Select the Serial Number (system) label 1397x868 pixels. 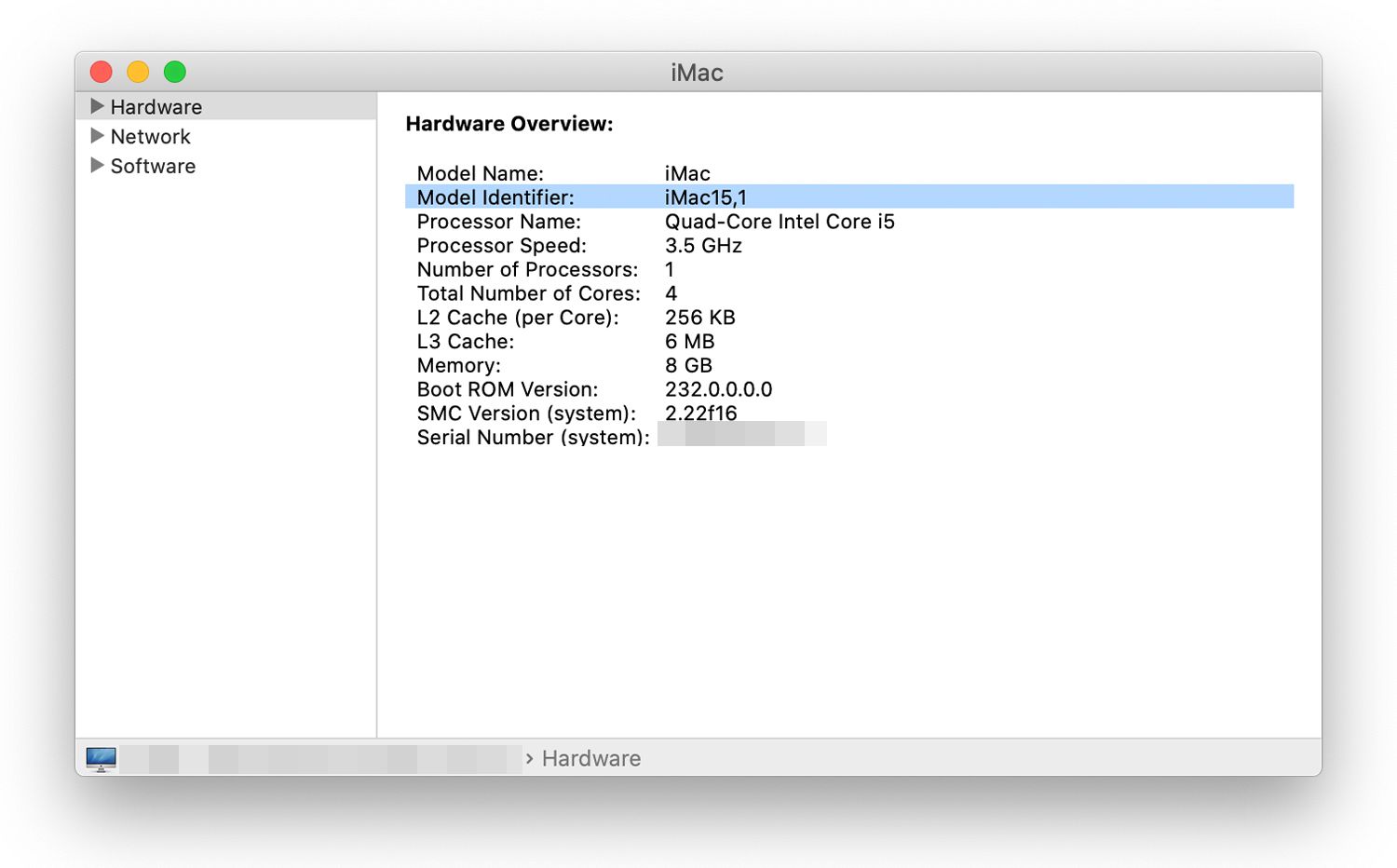pos(533,438)
